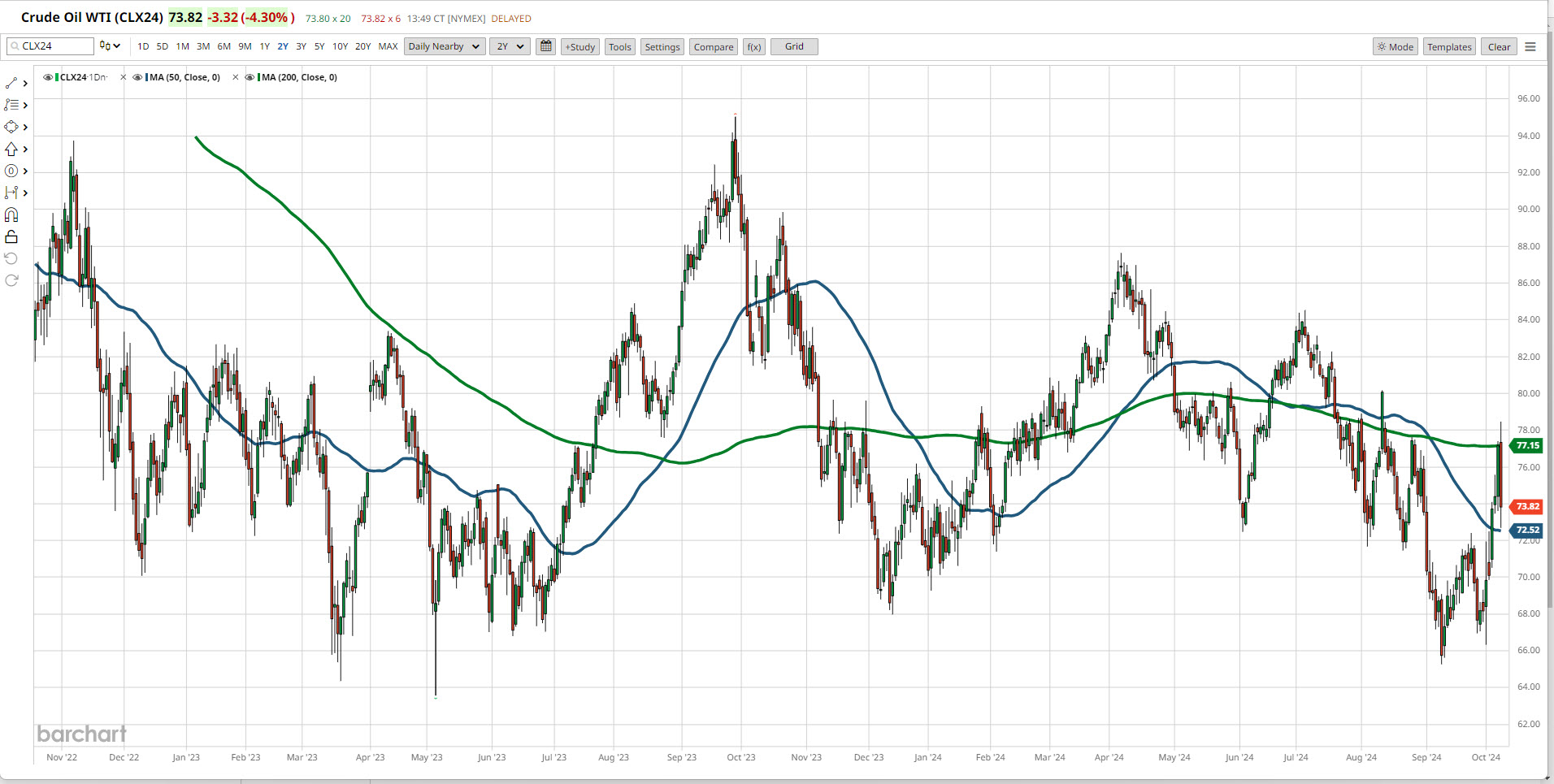Open the 2Y period dropdown
Viewport: 1554px width, 784px height.
[x=510, y=46]
